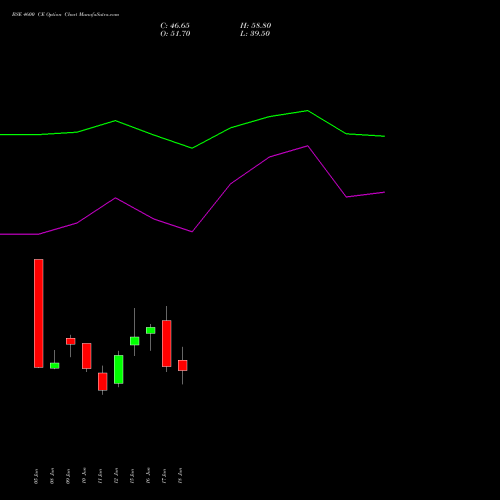This screenshot has height=500, width=500.
Task: Select the small red candlestick for 09 Jan
Action: [x=71, y=341]
